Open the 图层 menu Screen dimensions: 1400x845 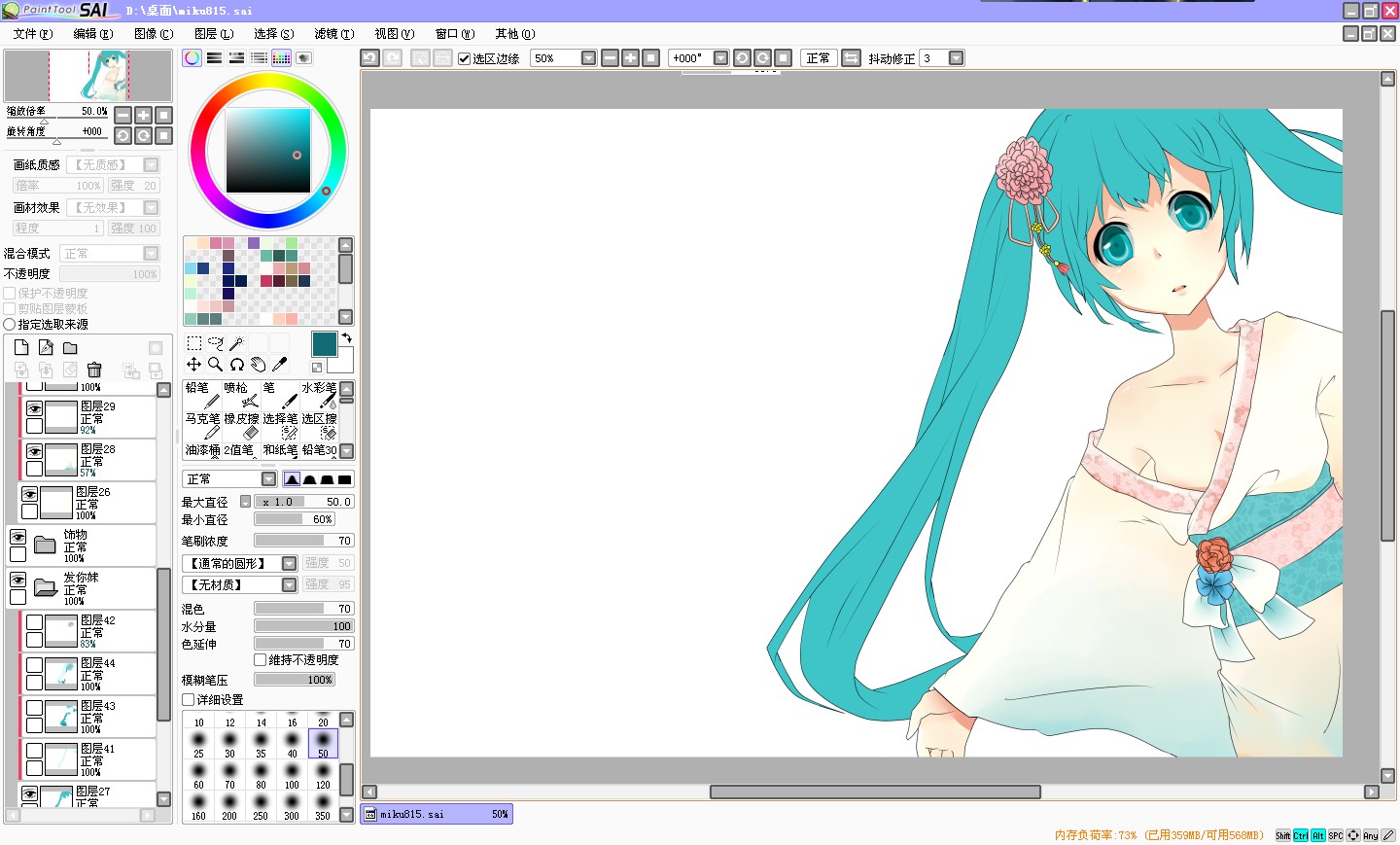click(214, 33)
